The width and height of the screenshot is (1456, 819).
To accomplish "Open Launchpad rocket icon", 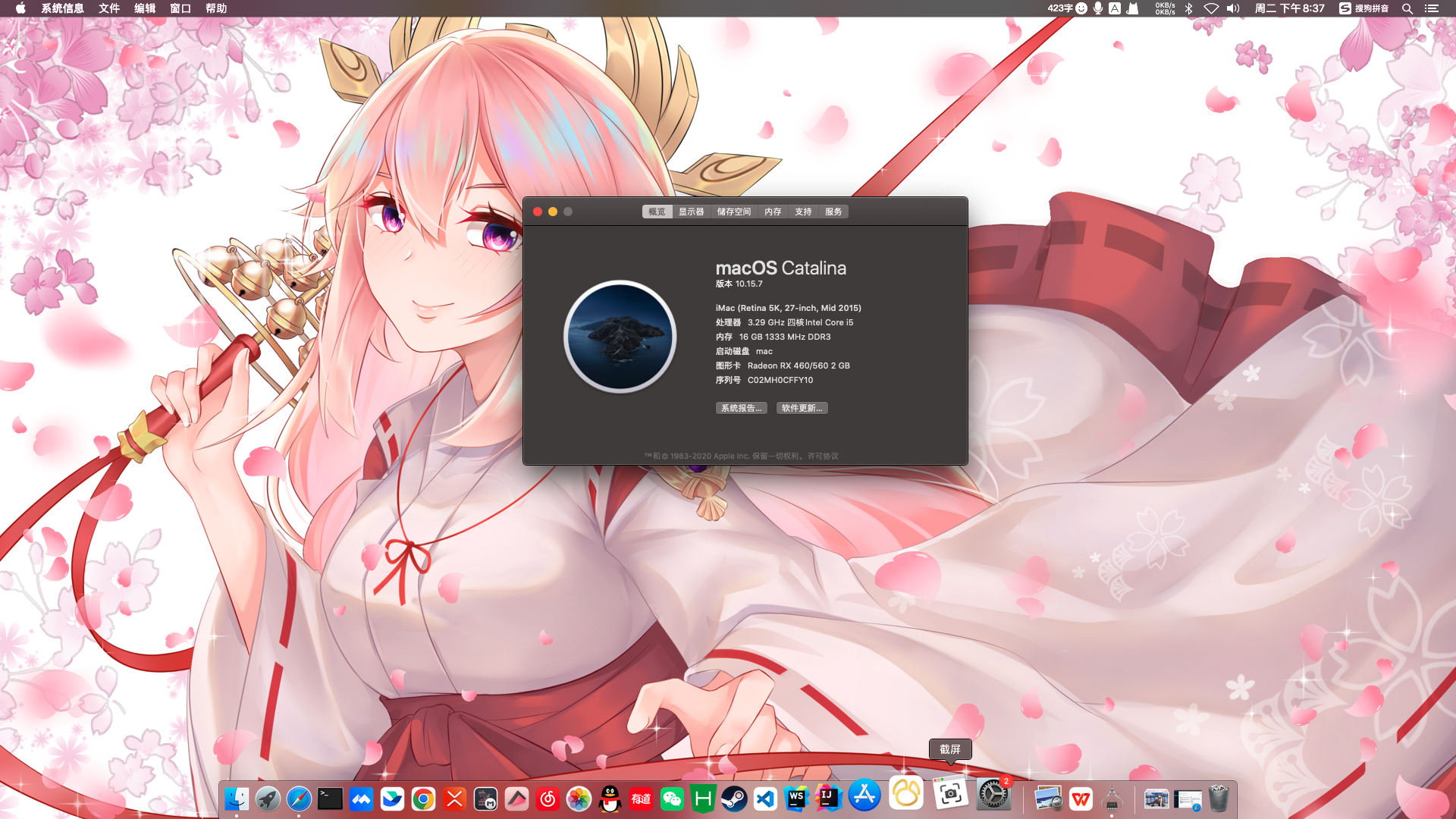I will 268,799.
